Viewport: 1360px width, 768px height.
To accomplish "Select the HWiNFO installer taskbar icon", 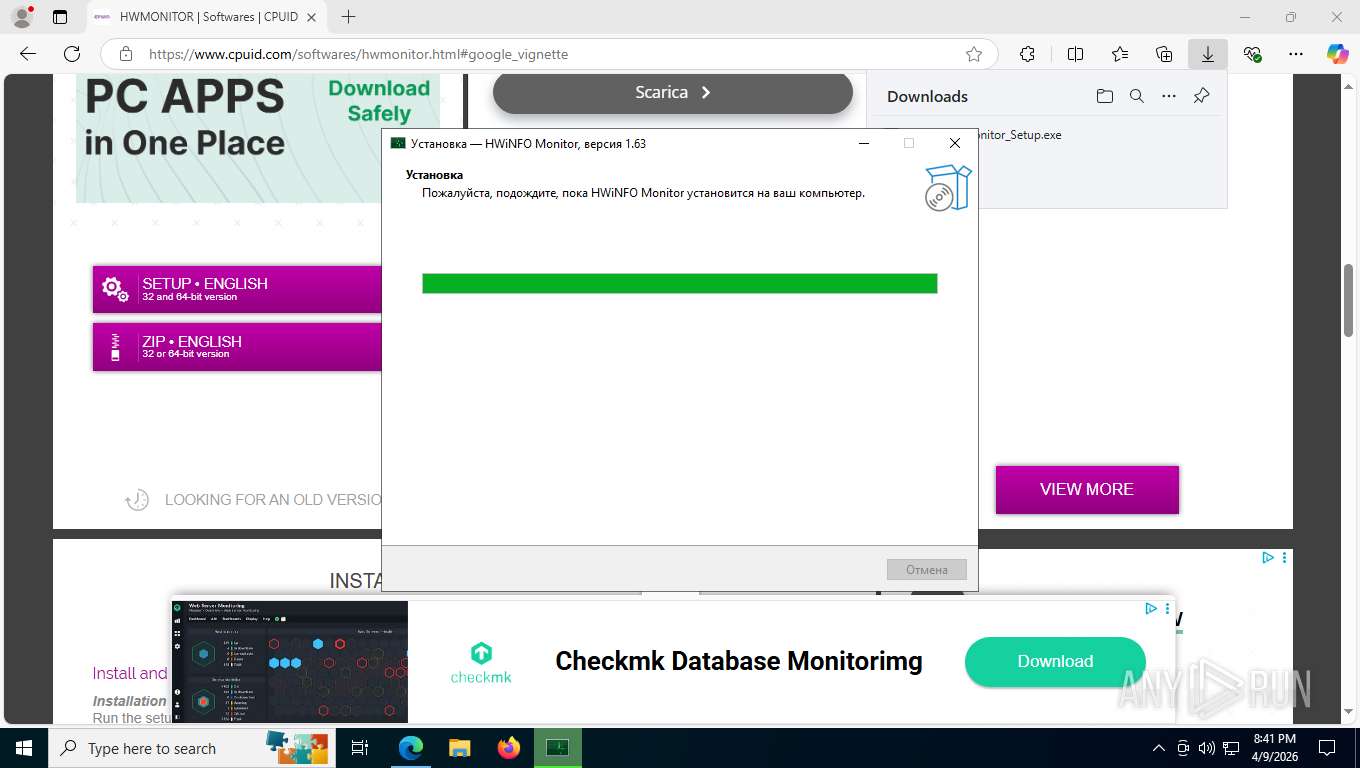I will coord(558,748).
